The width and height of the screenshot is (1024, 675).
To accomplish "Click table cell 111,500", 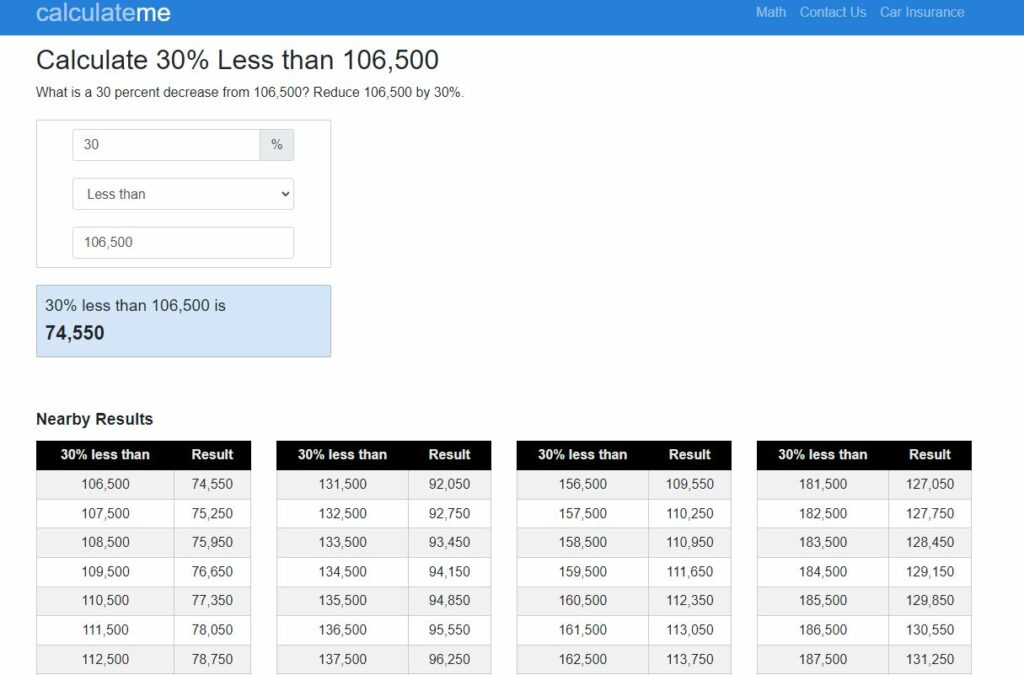I will tap(105, 630).
